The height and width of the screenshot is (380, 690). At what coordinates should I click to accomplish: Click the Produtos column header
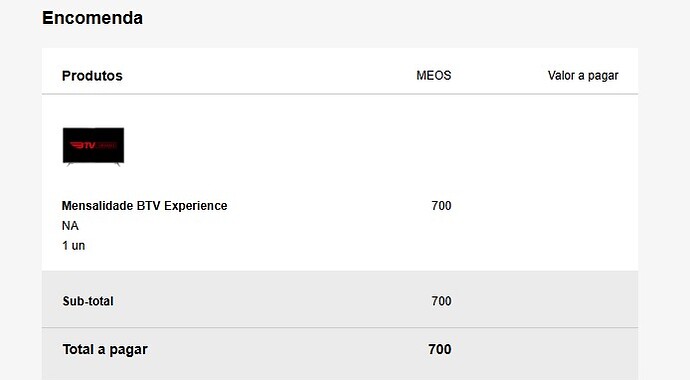92,76
